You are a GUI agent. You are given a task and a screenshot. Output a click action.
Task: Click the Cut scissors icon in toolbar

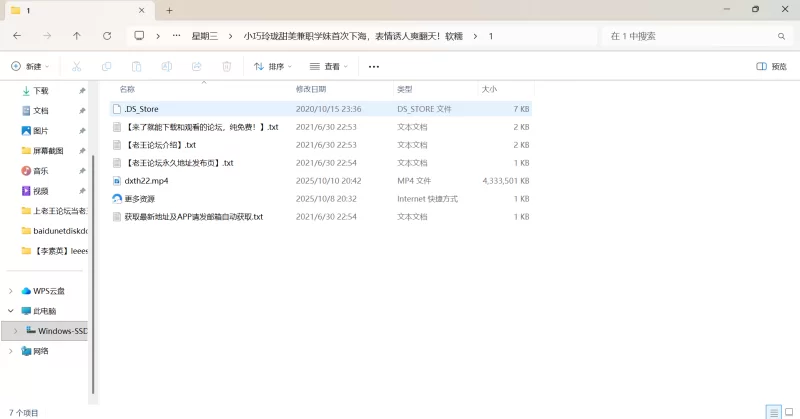click(x=76, y=67)
